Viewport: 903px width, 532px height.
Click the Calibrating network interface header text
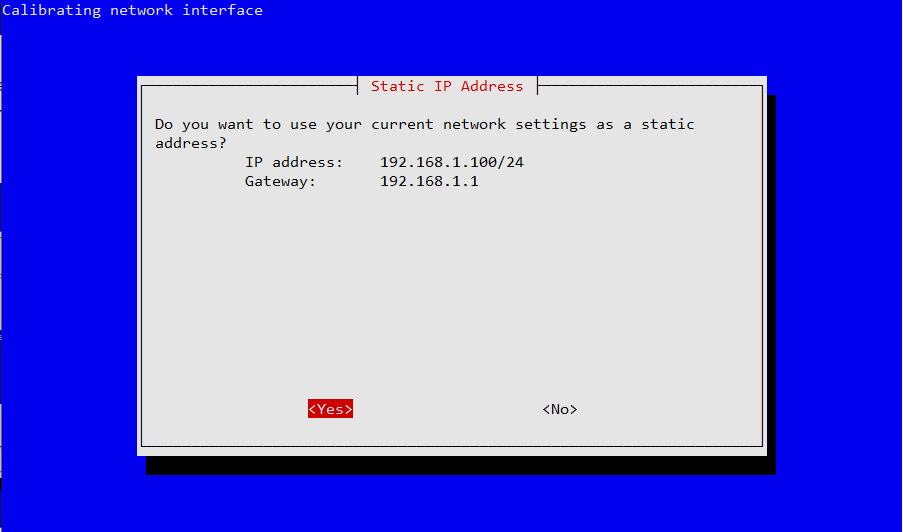[133, 11]
